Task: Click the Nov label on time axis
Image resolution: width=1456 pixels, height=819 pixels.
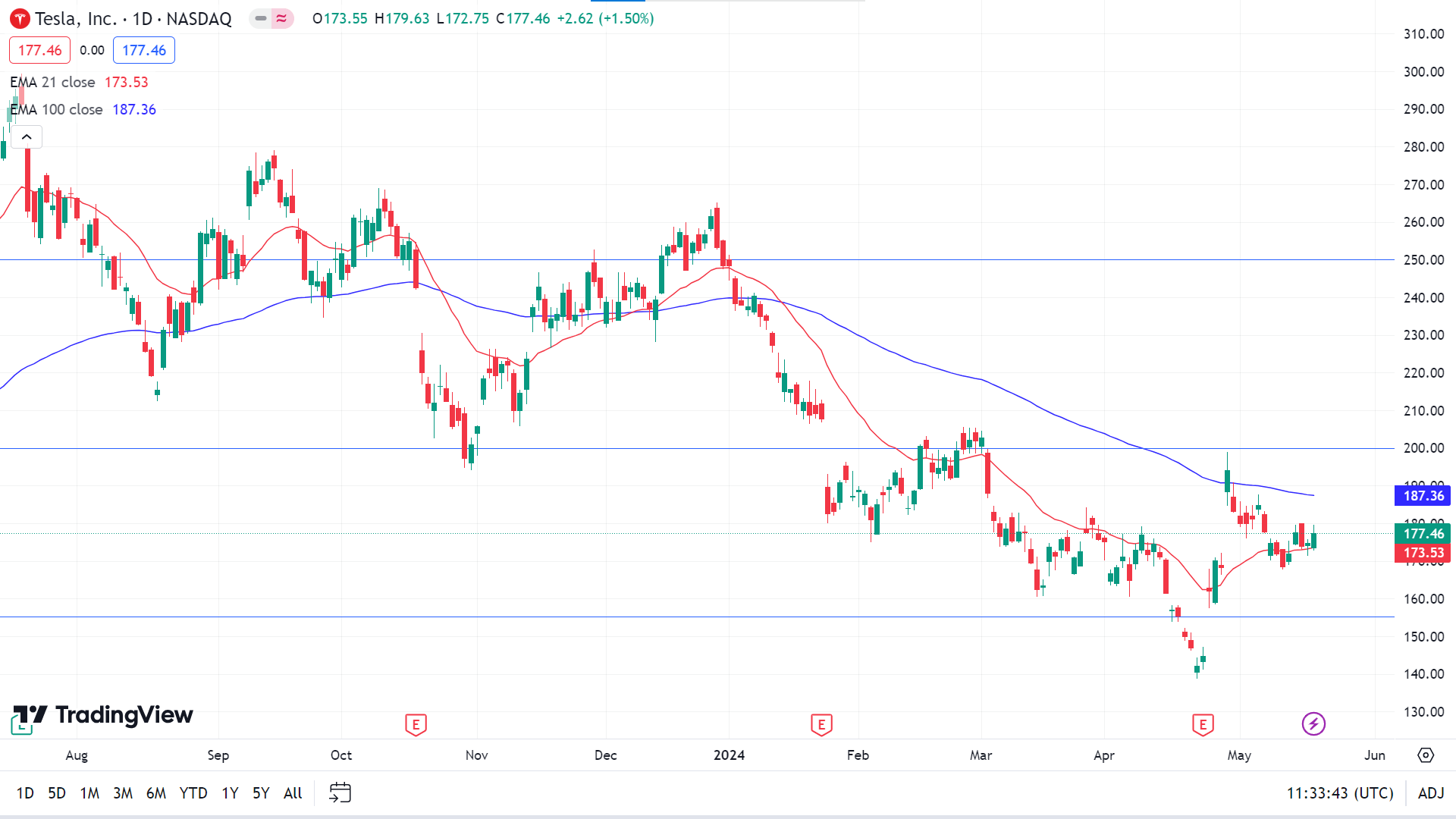Action: pyautogui.click(x=477, y=755)
